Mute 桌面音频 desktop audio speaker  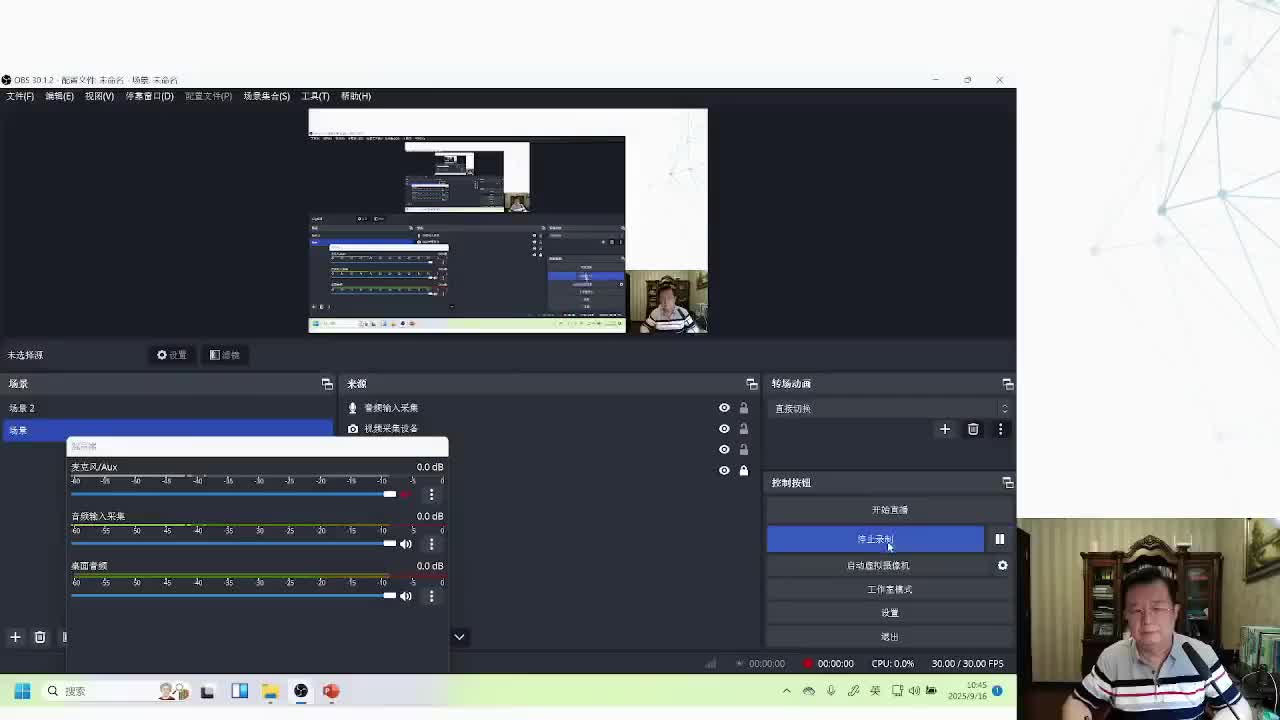406,596
